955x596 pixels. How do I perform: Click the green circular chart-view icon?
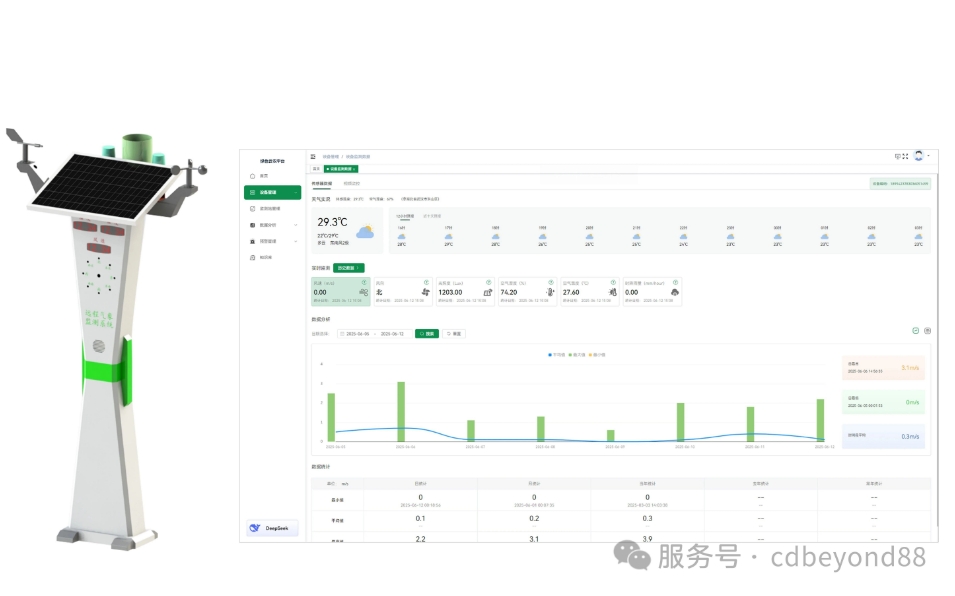coord(915,331)
